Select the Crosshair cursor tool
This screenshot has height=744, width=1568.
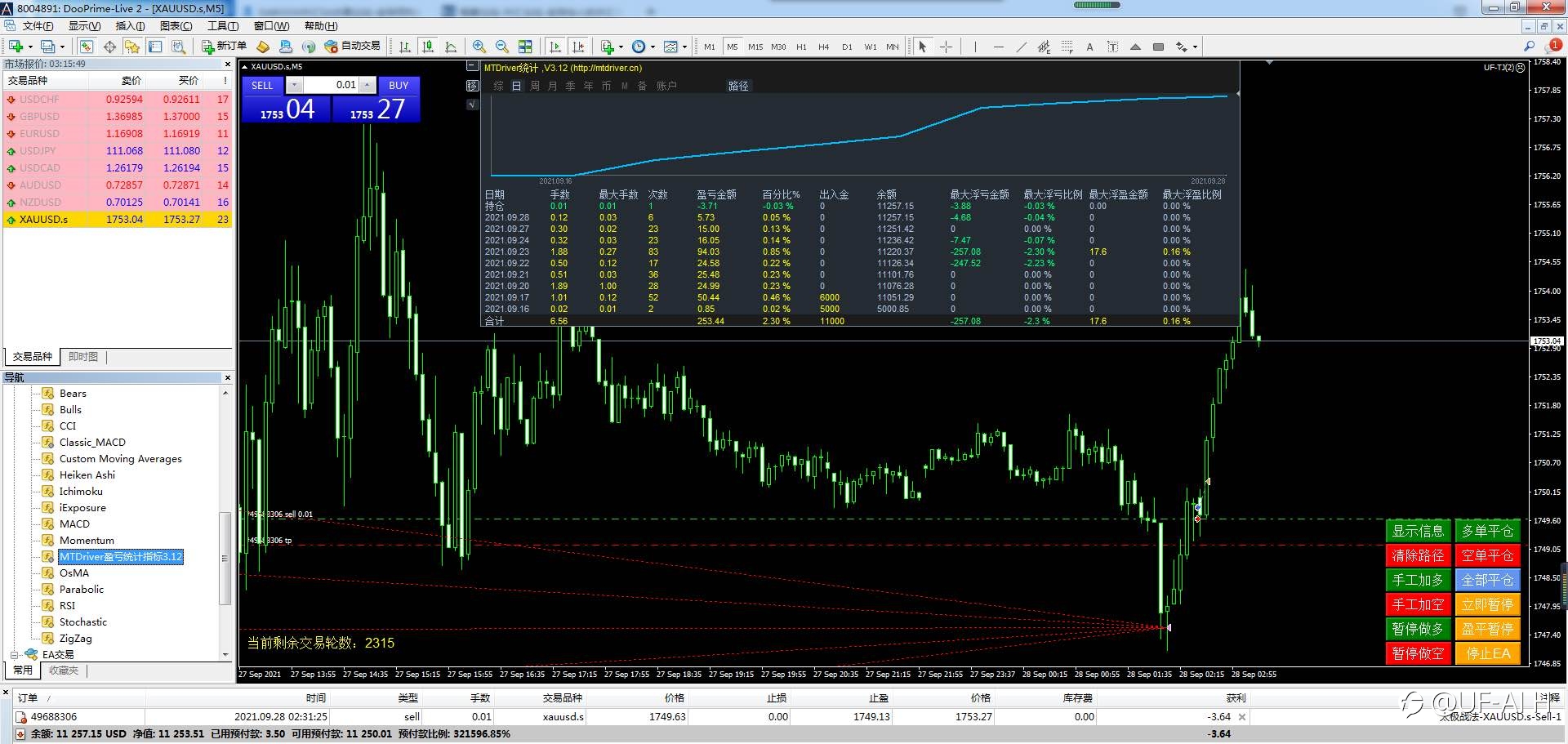click(946, 47)
